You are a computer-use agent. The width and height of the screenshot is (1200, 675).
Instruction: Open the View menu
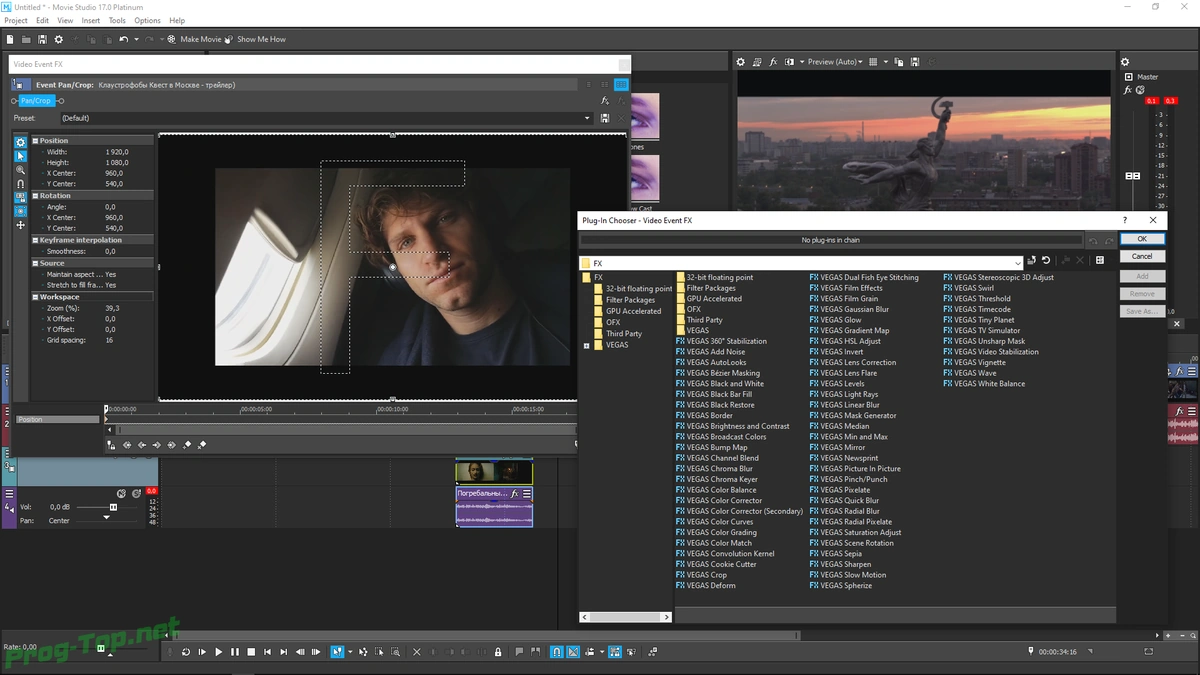pyautogui.click(x=65, y=20)
